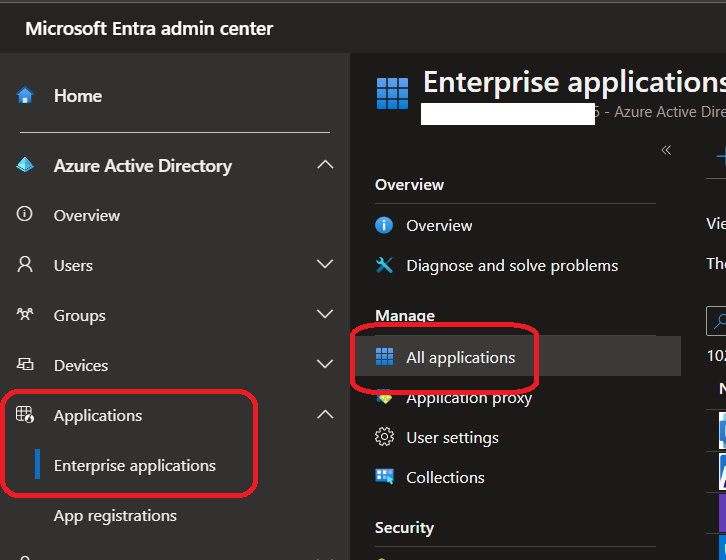This screenshot has height=560, width=726.
Task: Collapse the Azure Active Directory section chevron
Action: tap(325, 165)
